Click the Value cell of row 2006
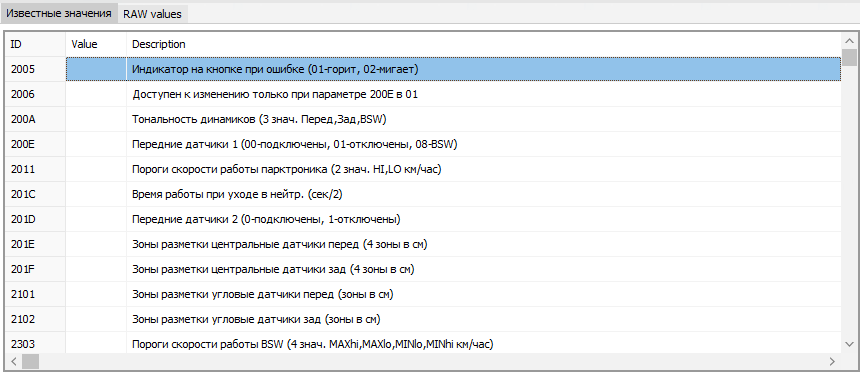This screenshot has width=860, height=374. tap(96, 94)
